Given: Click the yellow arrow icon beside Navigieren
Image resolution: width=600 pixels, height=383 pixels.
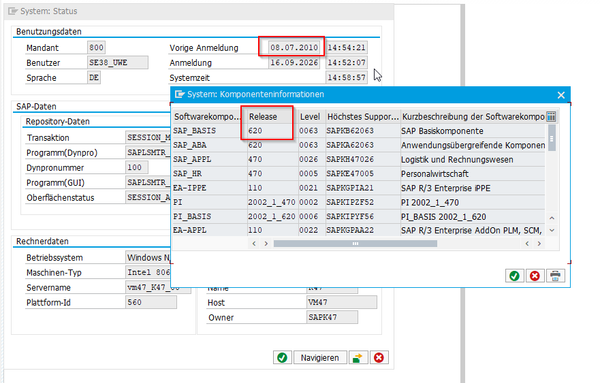Looking at the screenshot, I should pyautogui.click(x=358, y=358).
